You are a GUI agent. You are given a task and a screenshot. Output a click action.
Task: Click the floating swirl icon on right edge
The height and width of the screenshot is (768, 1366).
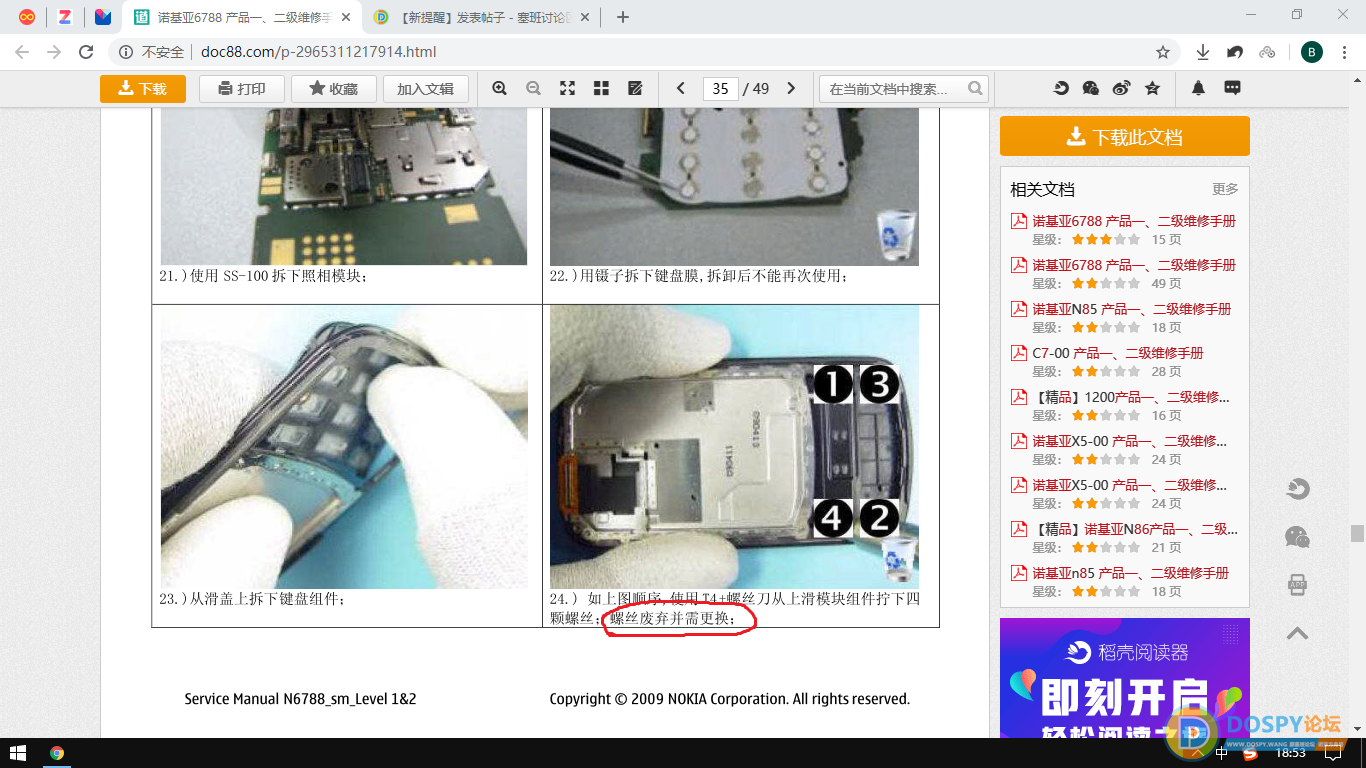click(1297, 490)
